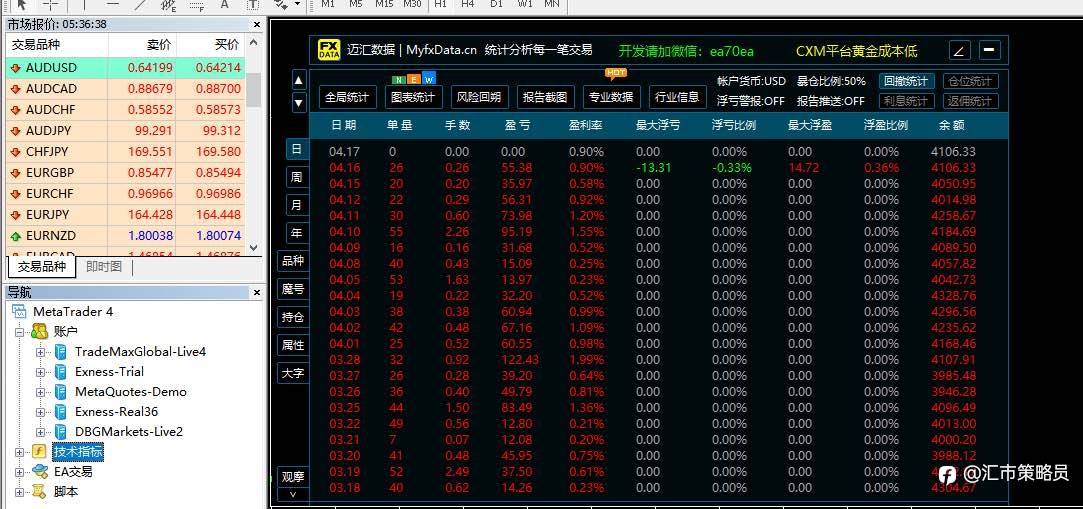Collapse the 账户 accounts tree node
Viewport: 1083px width, 509px height.
click(19, 332)
